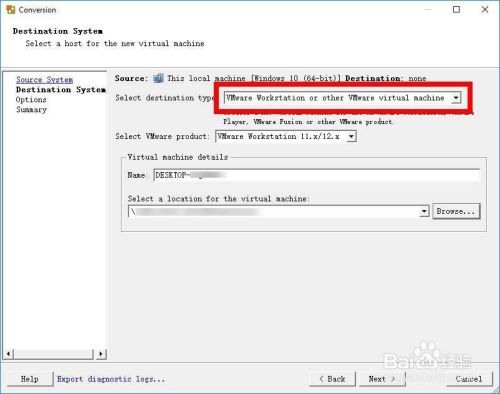
Task: Click the 'Select a location for the virtual machine' label
Action: coord(219,199)
